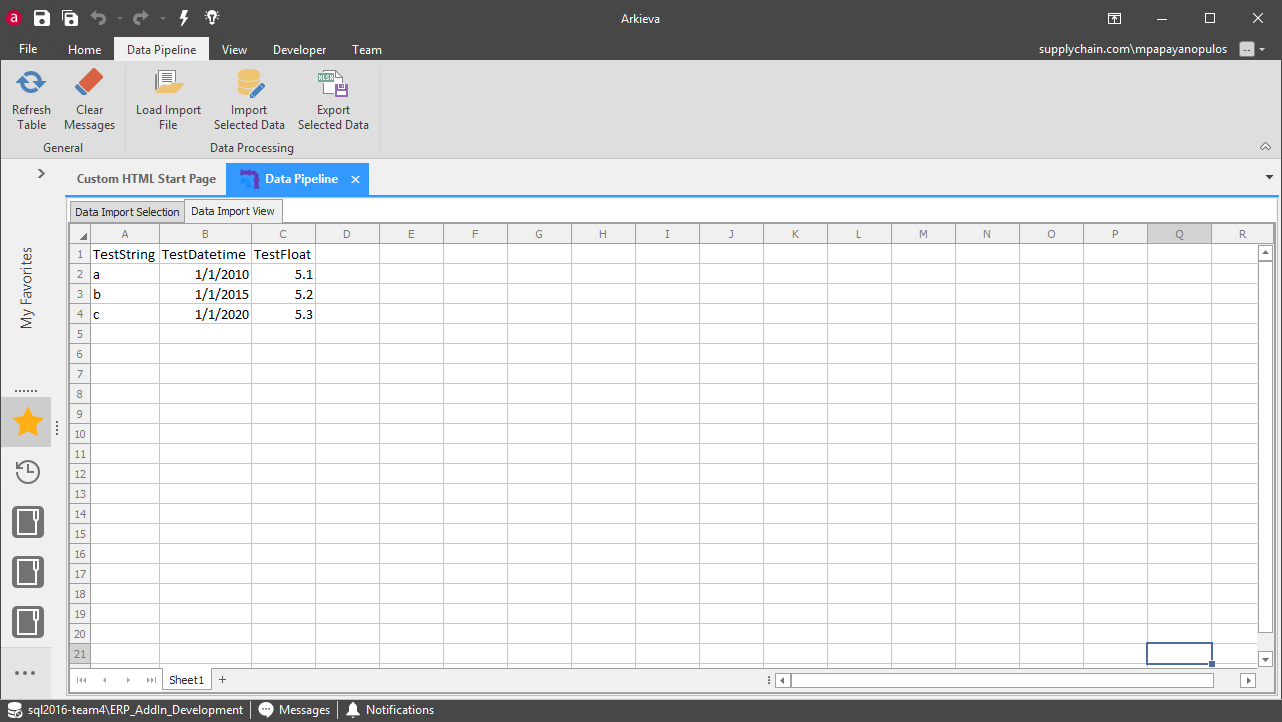1282x722 pixels.
Task: Click the vertical scrollbar up arrow
Action: click(1265, 253)
